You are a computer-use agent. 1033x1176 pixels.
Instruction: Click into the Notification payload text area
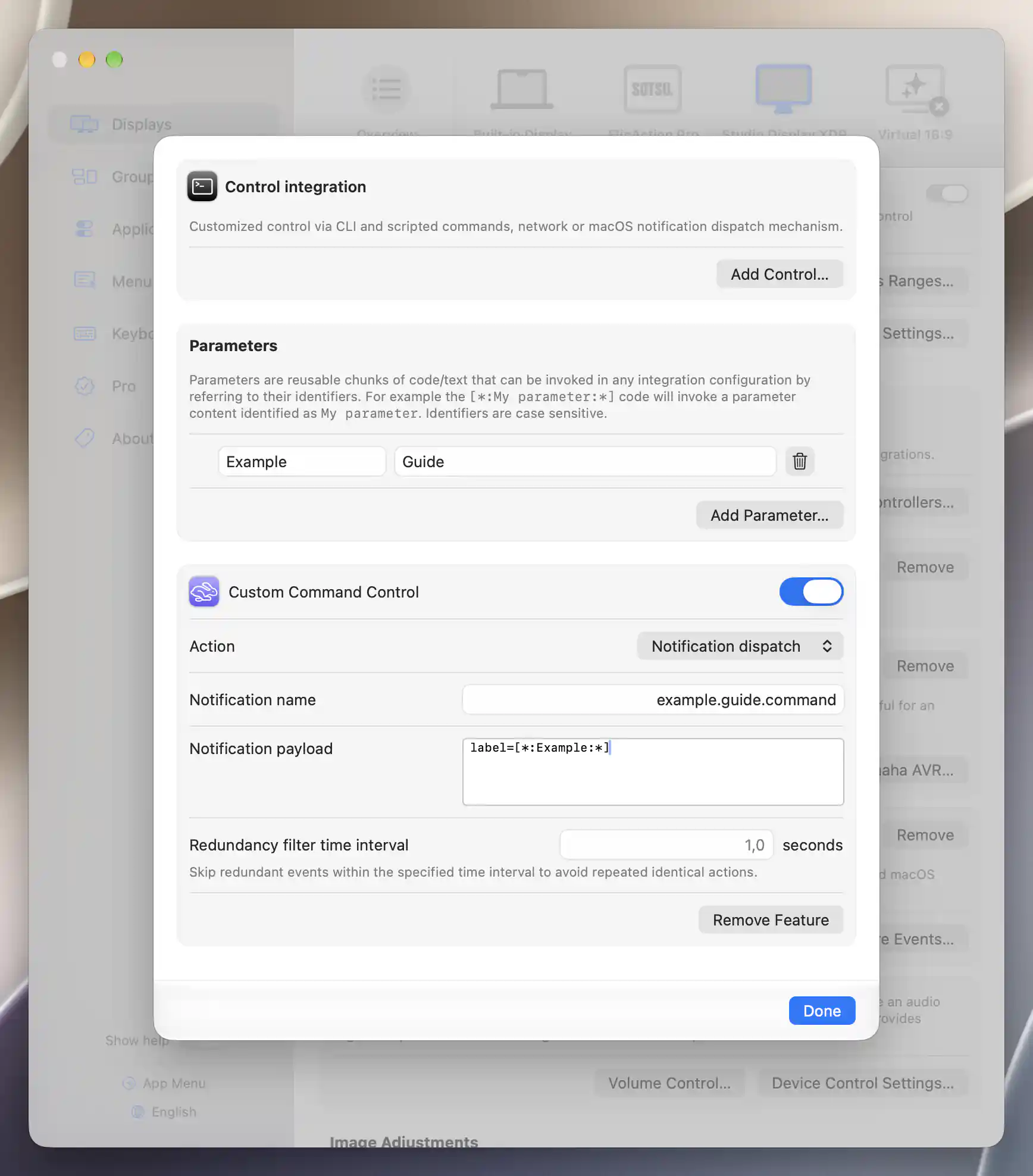point(653,771)
